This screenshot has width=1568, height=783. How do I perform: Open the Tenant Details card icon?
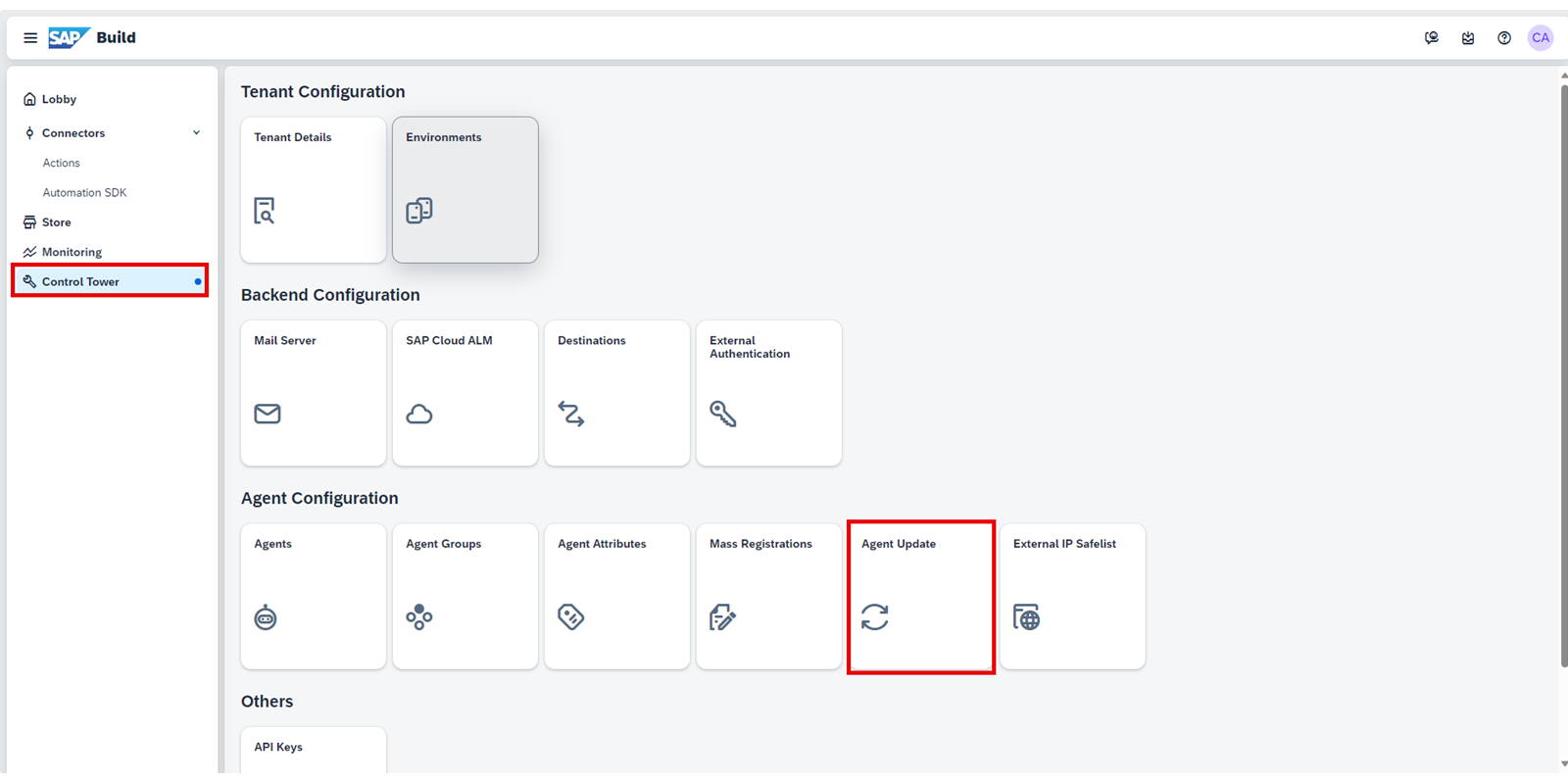coord(265,211)
